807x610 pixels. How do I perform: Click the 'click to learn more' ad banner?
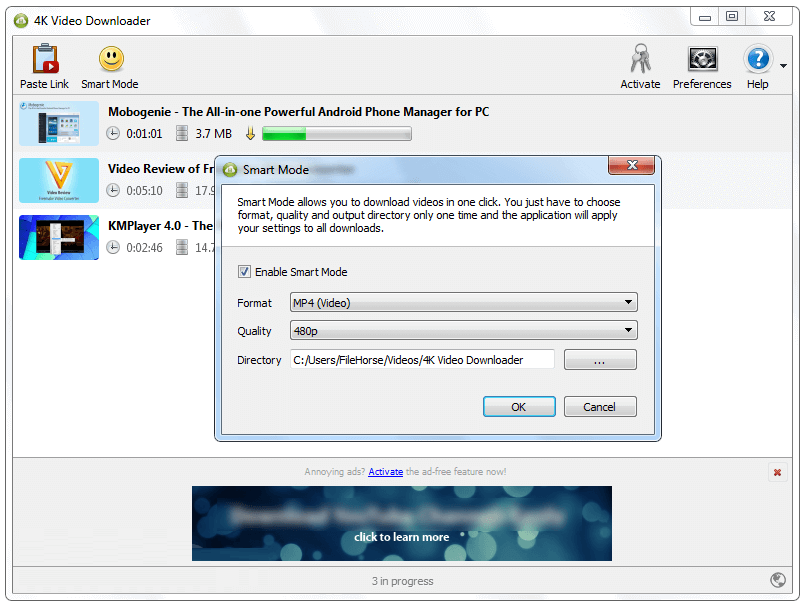coord(402,524)
